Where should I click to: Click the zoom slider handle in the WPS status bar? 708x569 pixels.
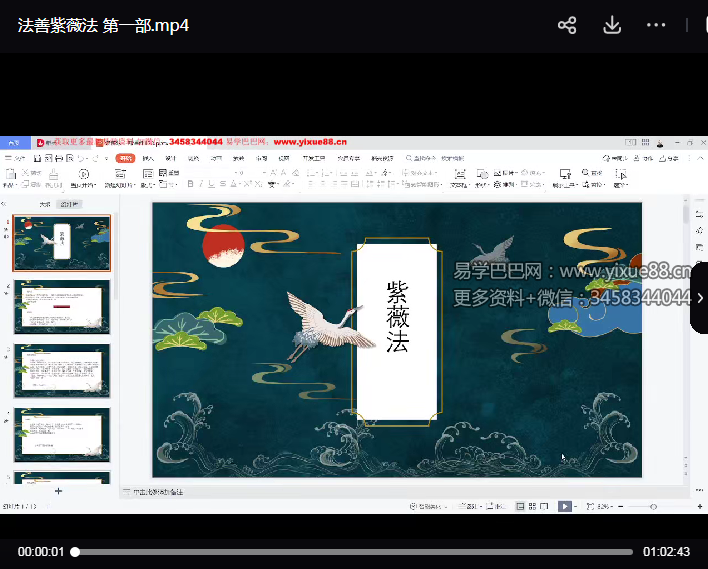click(x=653, y=507)
